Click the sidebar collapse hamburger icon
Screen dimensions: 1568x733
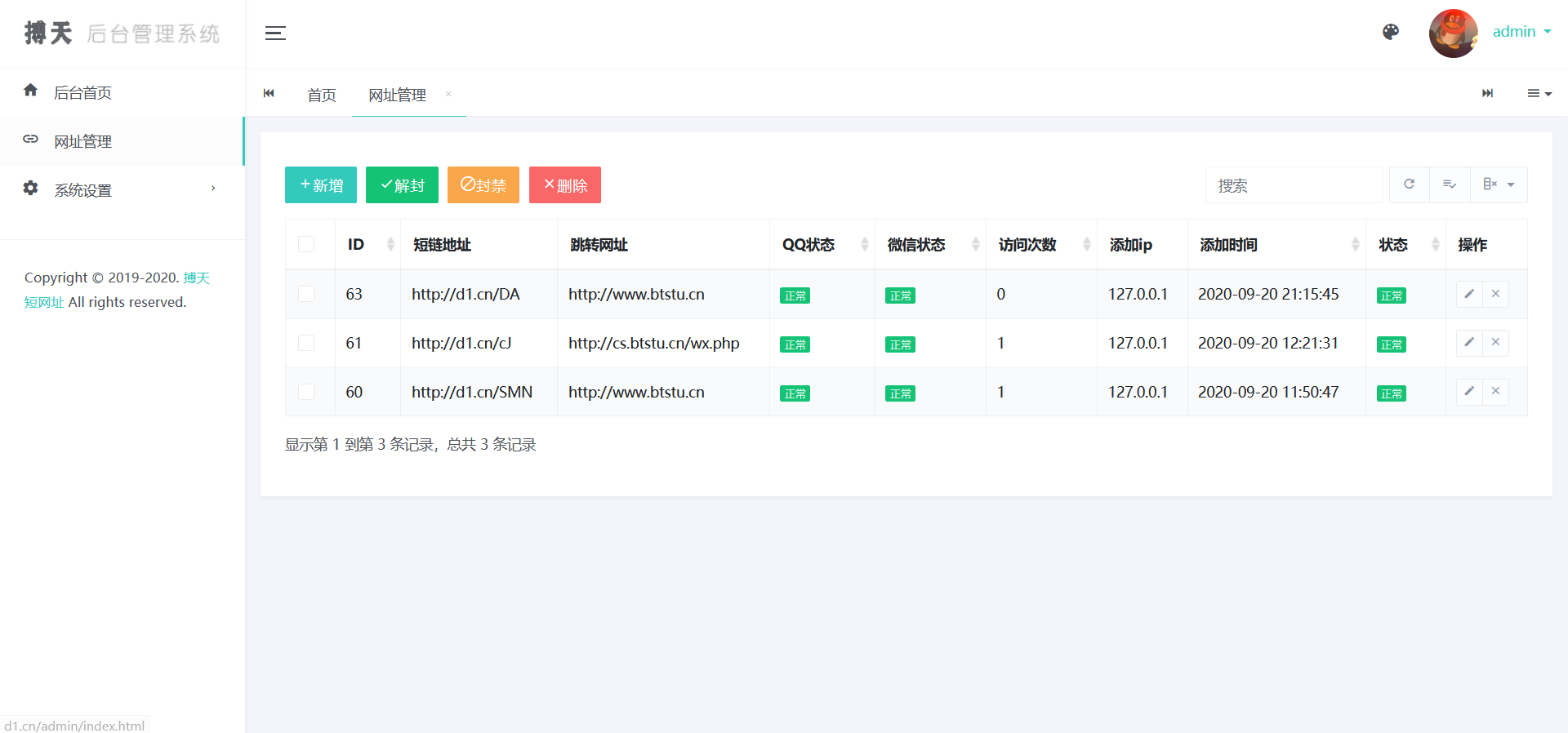[x=275, y=33]
